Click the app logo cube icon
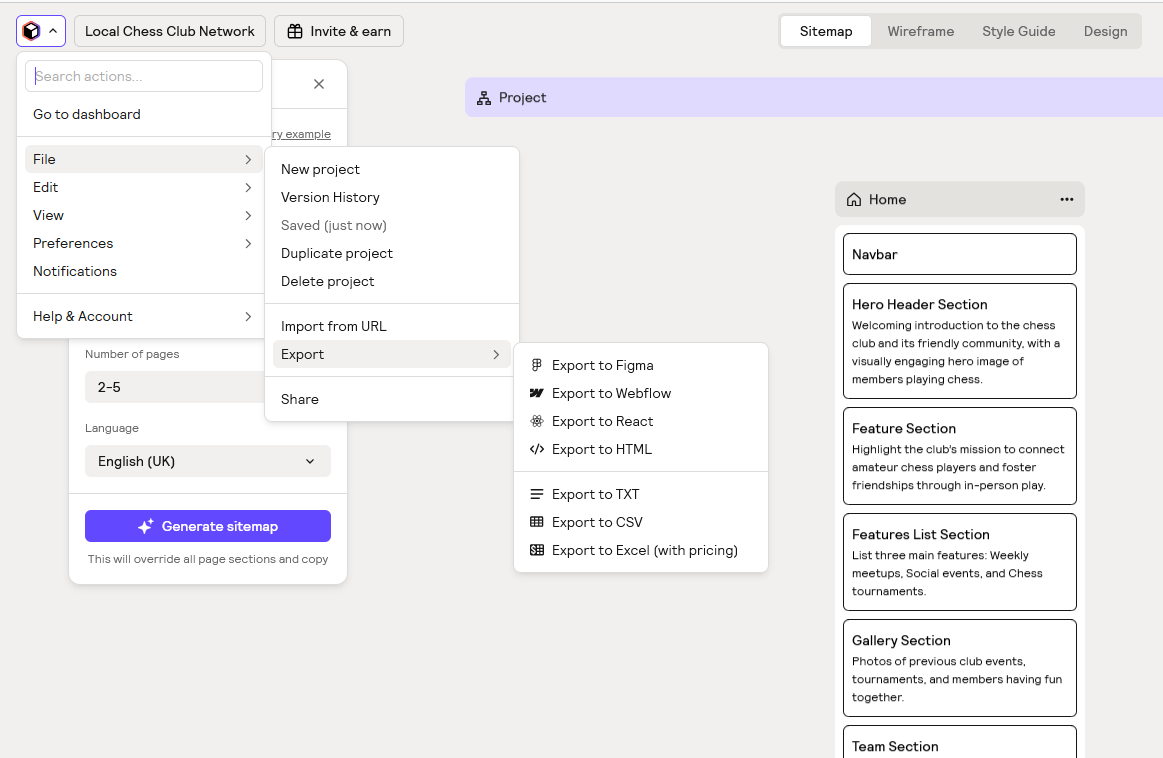Image resolution: width=1163 pixels, height=758 pixels. click(32, 31)
